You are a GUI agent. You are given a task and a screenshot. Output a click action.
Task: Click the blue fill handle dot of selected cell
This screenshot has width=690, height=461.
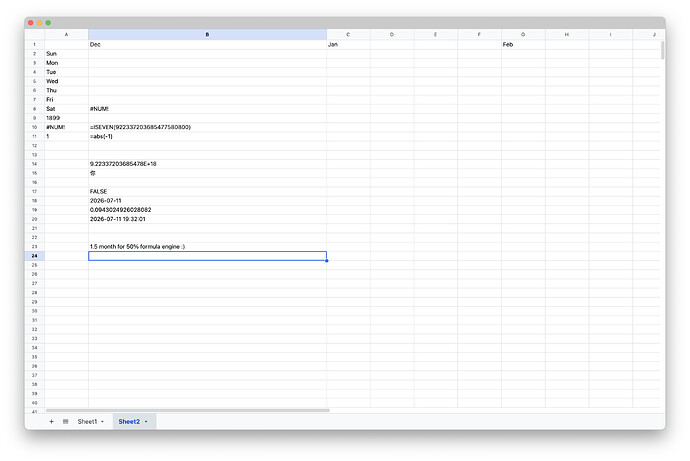click(327, 260)
